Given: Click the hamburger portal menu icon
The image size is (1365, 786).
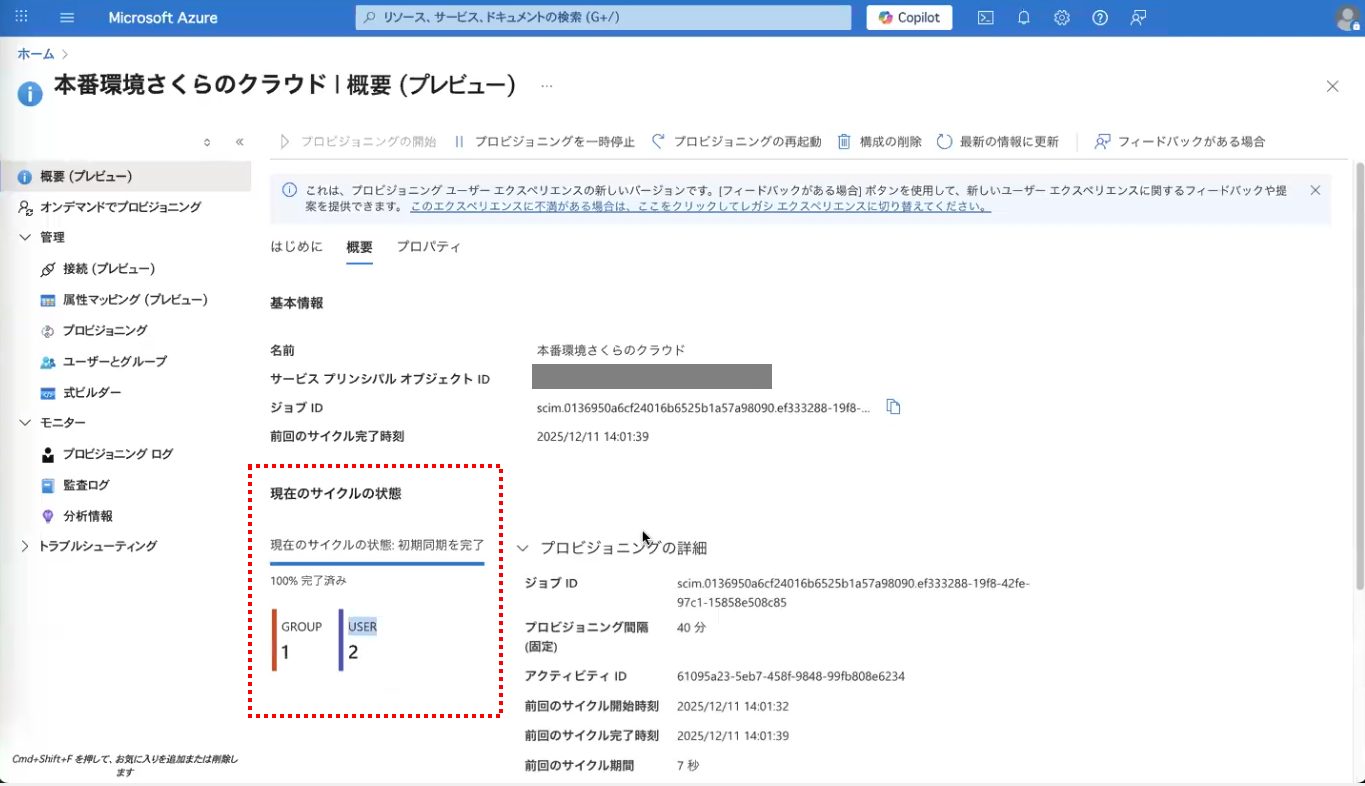Looking at the screenshot, I should pyautogui.click(x=67, y=18).
